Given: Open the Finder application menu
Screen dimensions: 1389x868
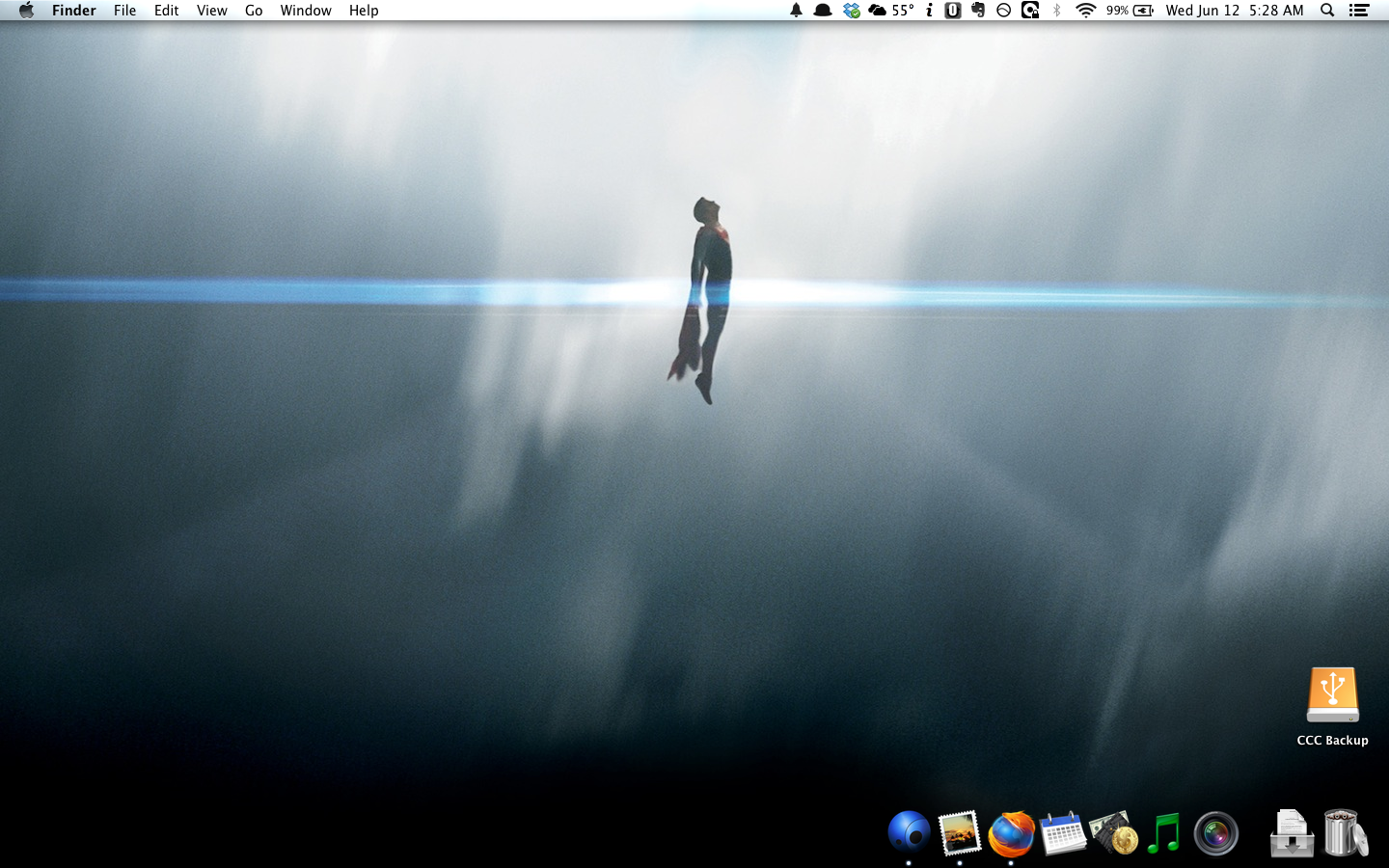Looking at the screenshot, I should [74, 11].
